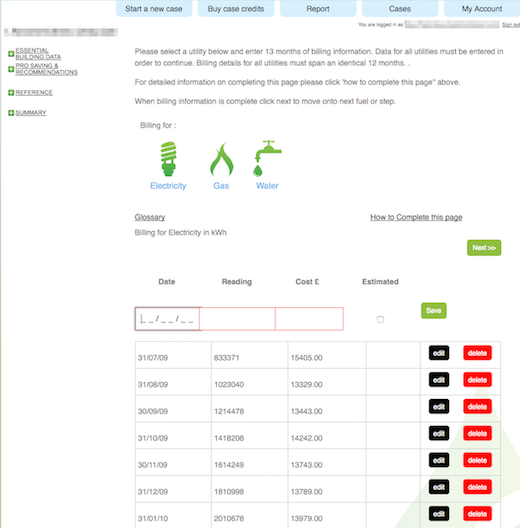Expand the Essential Building Data plus icon
The height and width of the screenshot is (528, 520).
pyautogui.click(x=11, y=54)
